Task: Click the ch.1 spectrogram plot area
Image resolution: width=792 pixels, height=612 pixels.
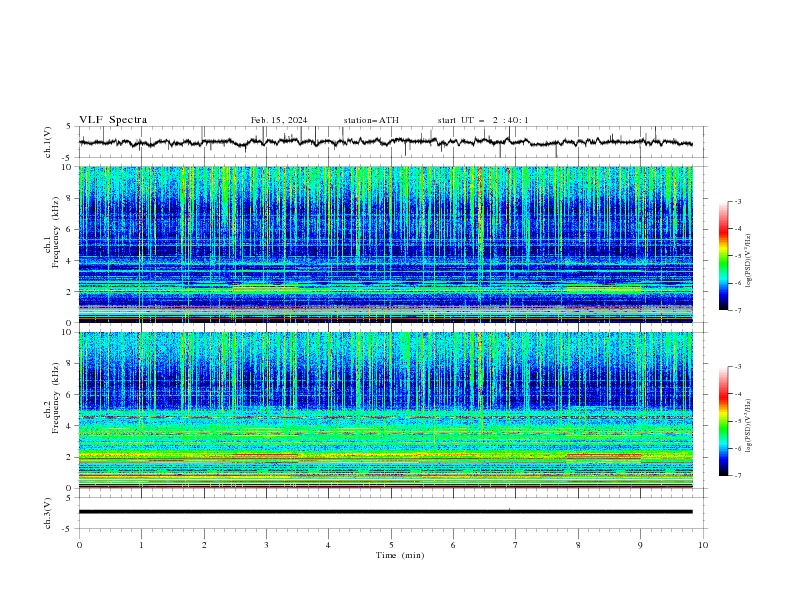Action: (385, 244)
